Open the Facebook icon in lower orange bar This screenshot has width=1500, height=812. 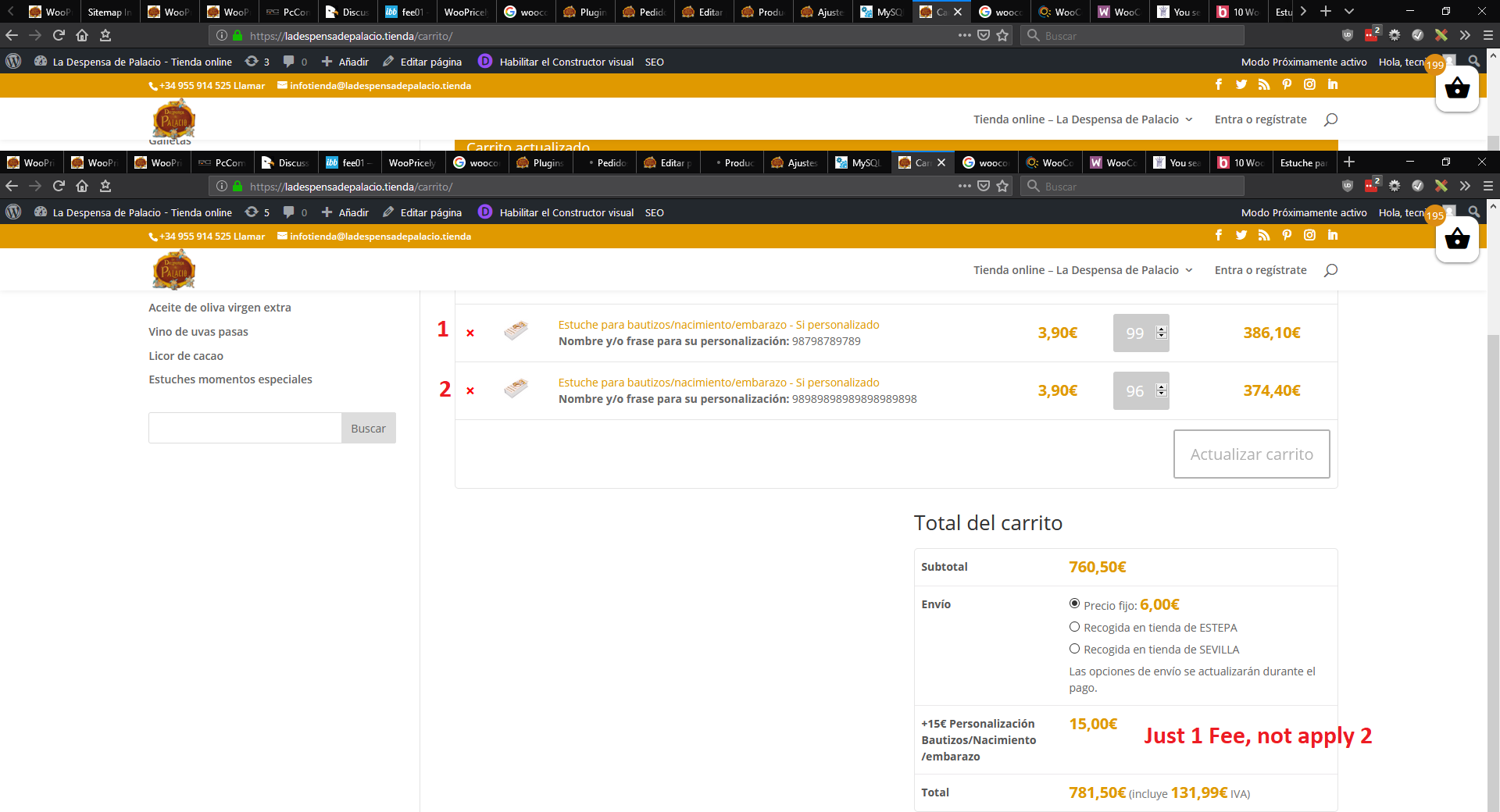coord(1219,235)
